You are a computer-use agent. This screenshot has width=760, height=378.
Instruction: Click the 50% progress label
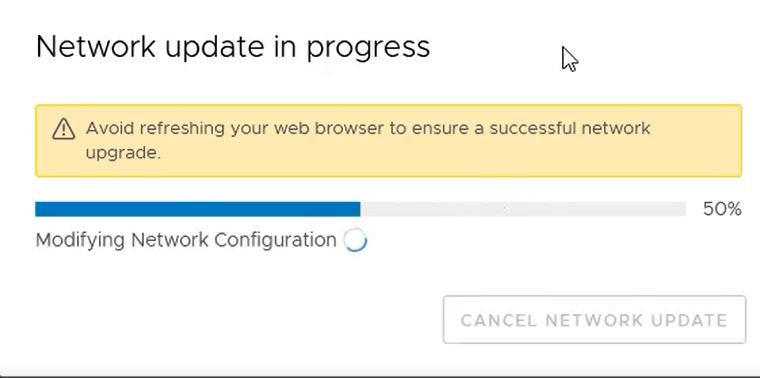coord(722,209)
